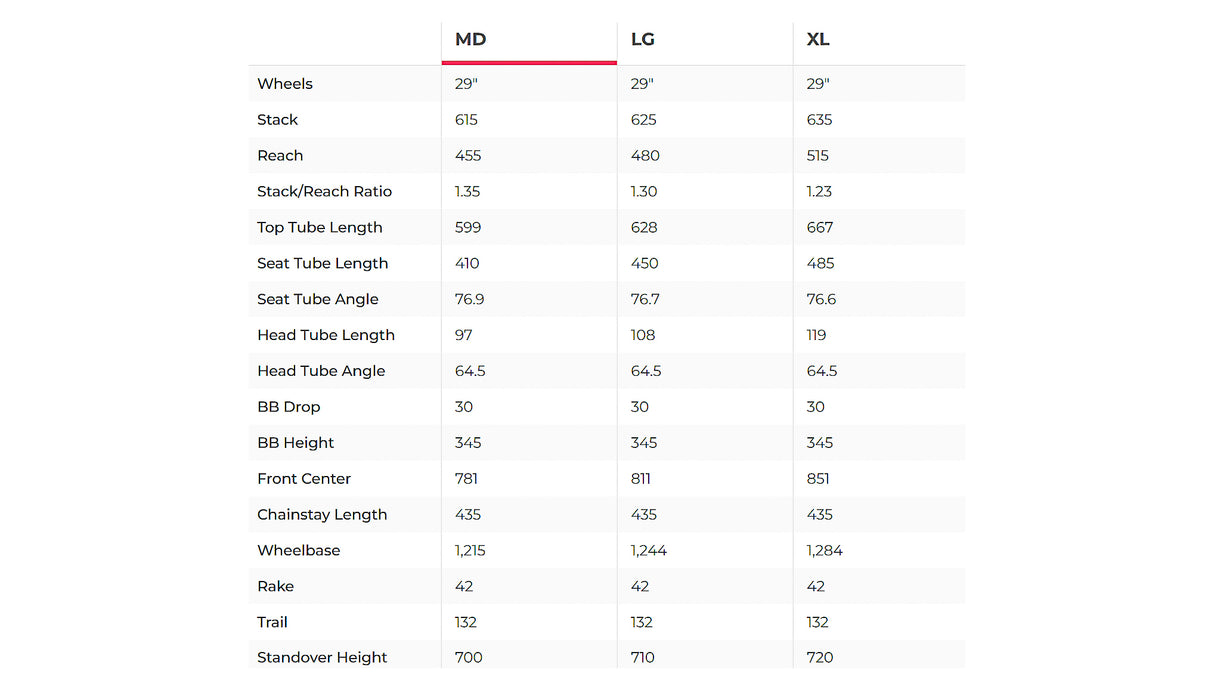
Task: Select the MD Front Center value 781
Action: (x=467, y=480)
